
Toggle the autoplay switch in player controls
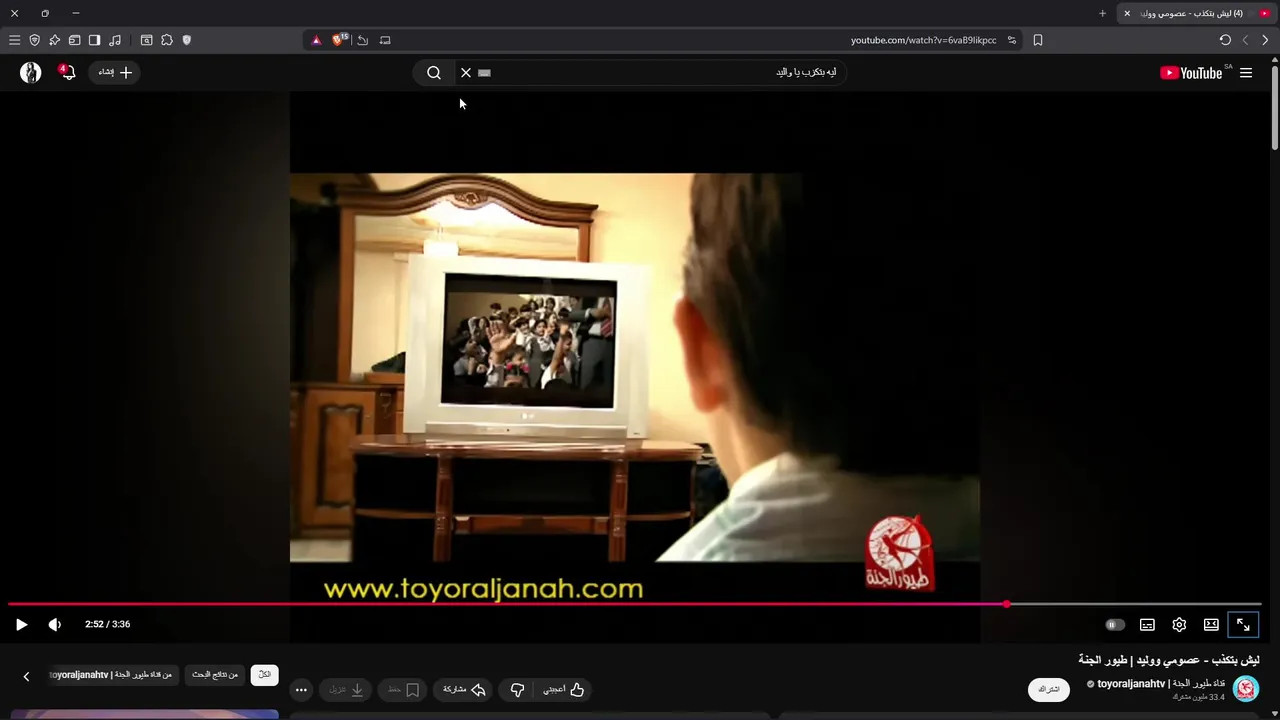[x=1115, y=624]
